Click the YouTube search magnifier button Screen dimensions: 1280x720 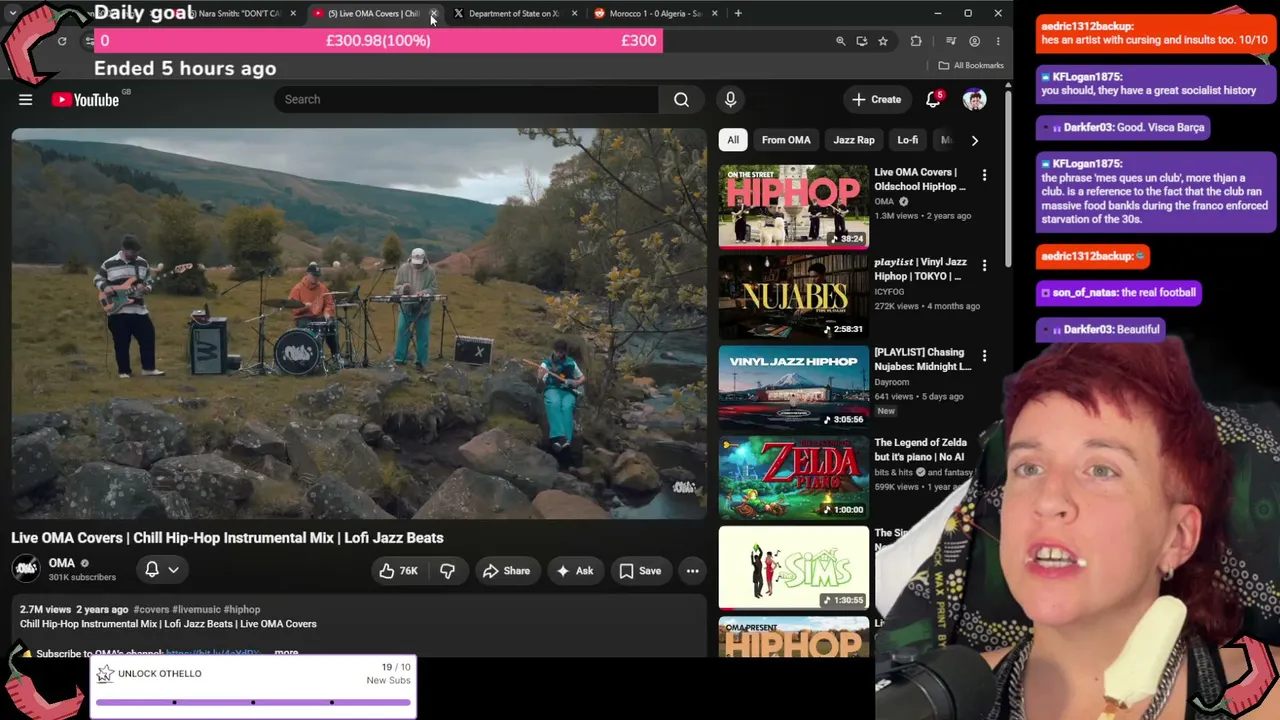(681, 99)
